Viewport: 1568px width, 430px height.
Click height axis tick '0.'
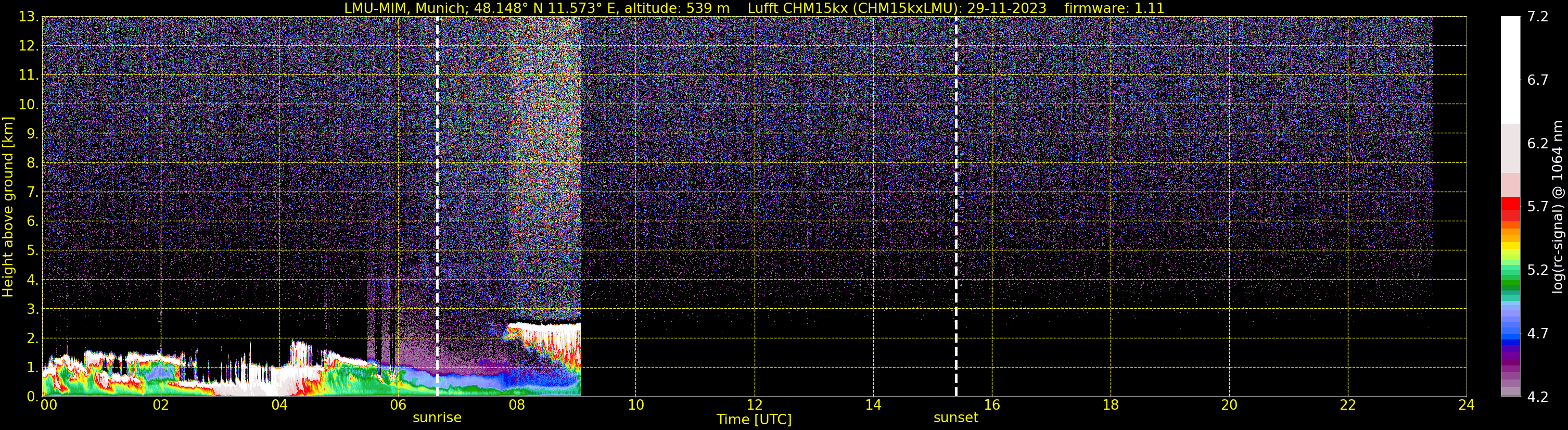coord(32,397)
